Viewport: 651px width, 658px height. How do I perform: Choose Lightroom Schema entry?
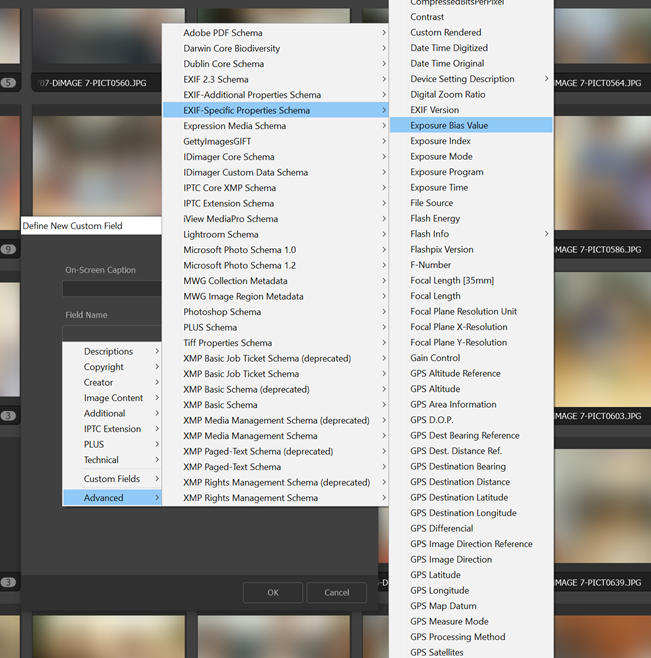tap(275, 235)
